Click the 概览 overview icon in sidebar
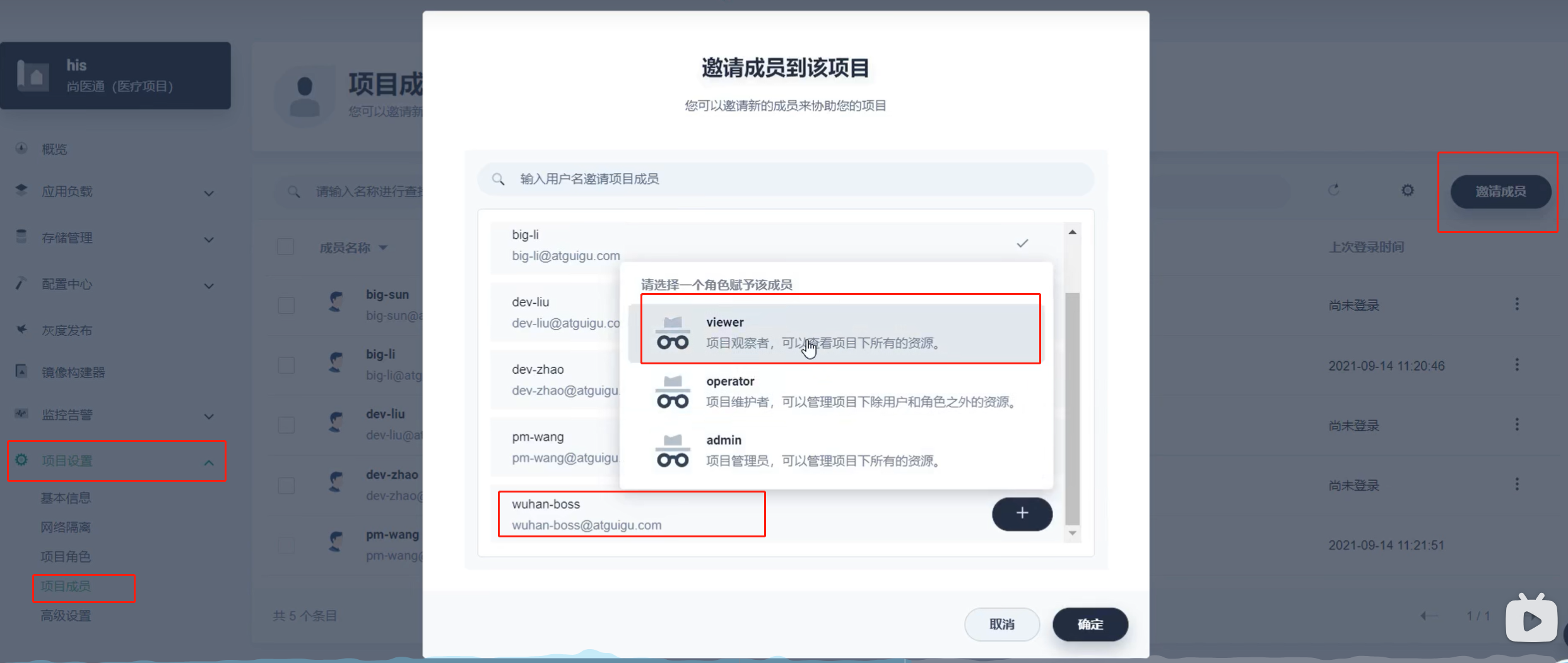This screenshot has height=663, width=1568. (x=21, y=148)
